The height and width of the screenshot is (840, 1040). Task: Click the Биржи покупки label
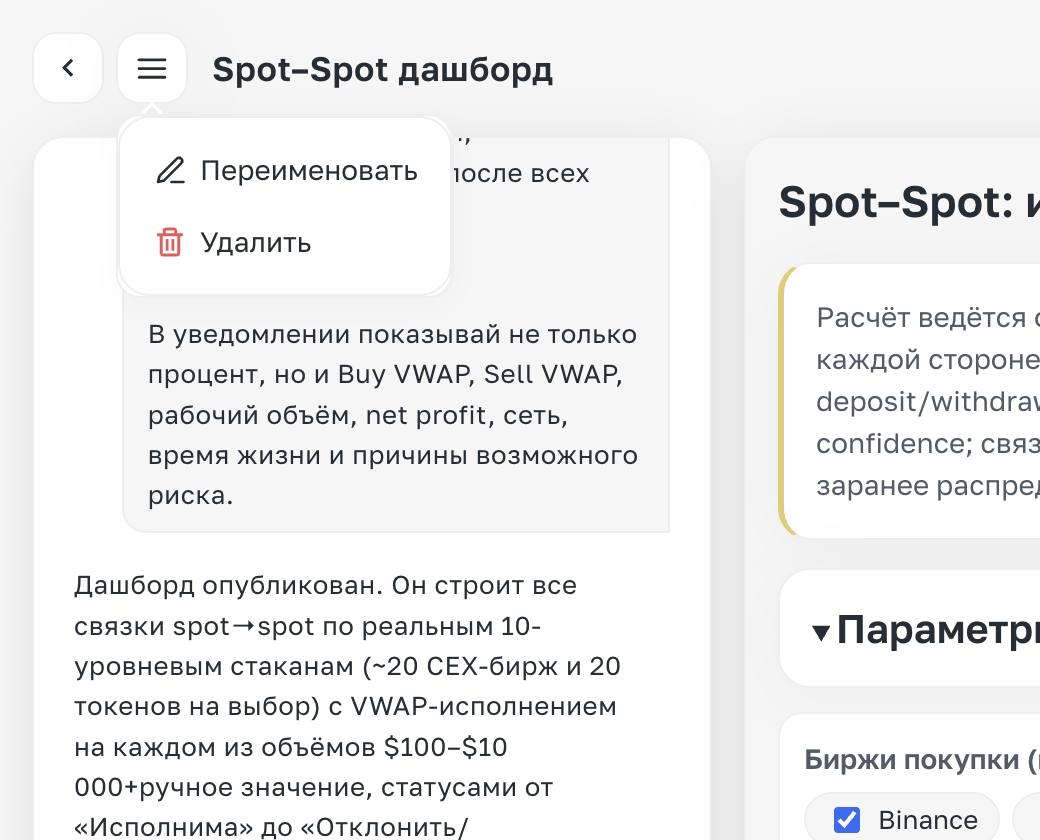click(921, 759)
